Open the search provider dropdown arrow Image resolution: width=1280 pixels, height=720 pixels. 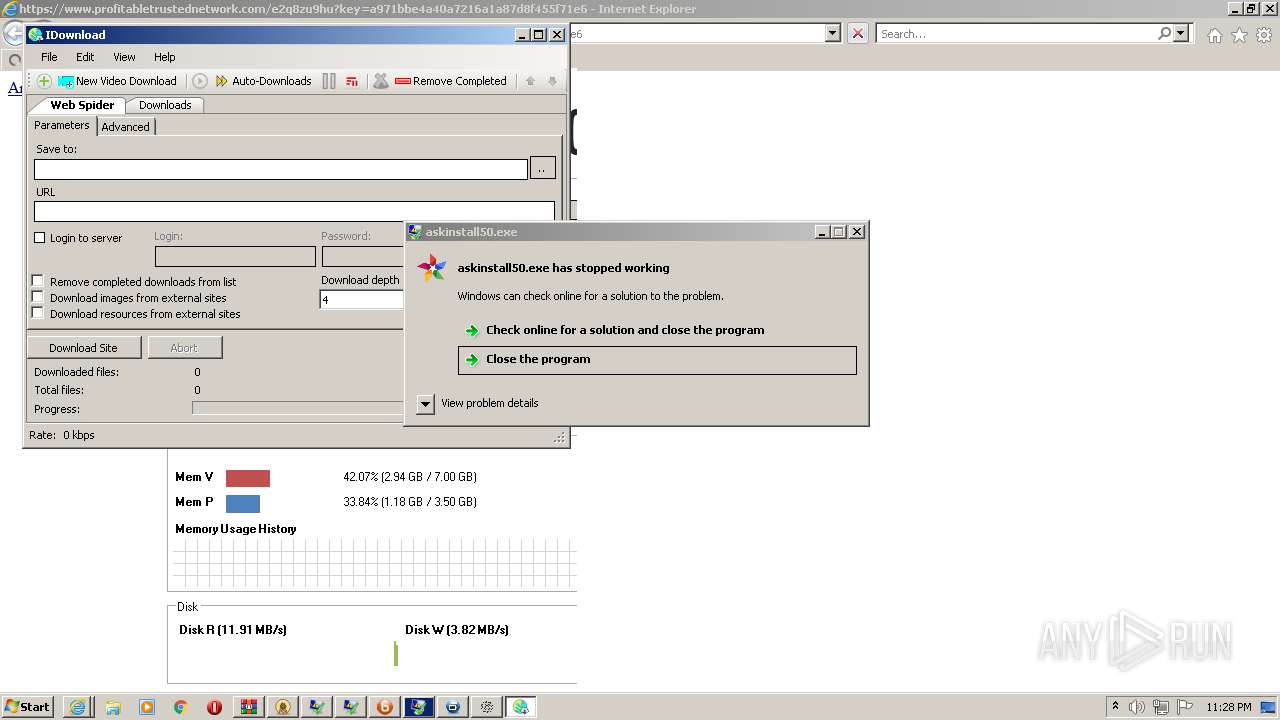pos(1181,33)
